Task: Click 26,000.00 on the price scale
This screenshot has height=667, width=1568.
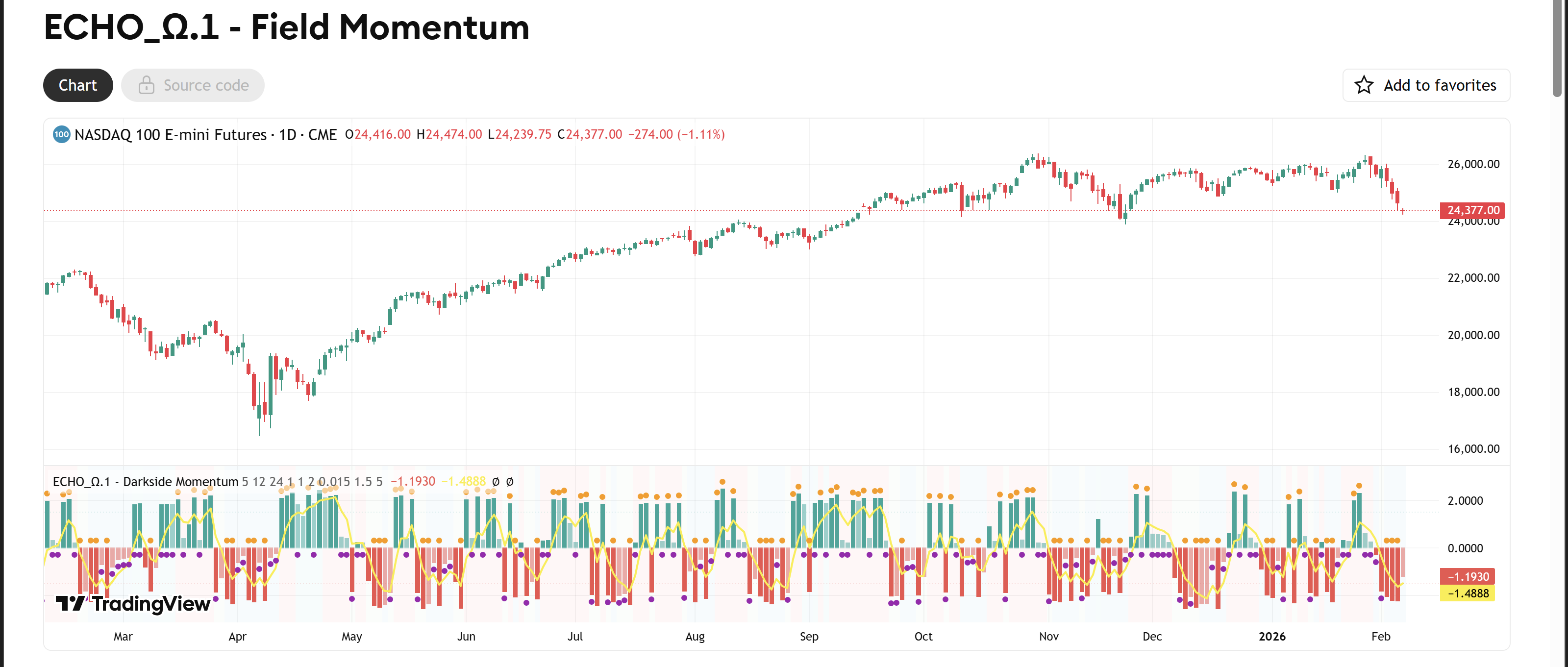Action: pos(1473,163)
